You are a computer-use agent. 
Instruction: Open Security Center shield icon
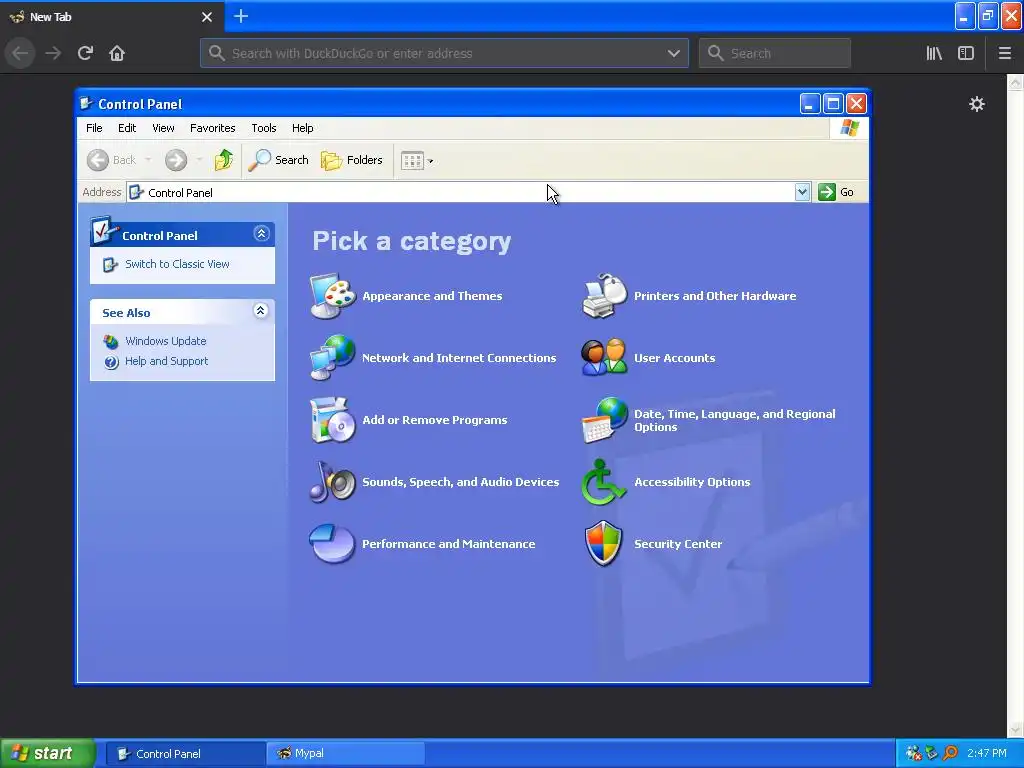[604, 543]
